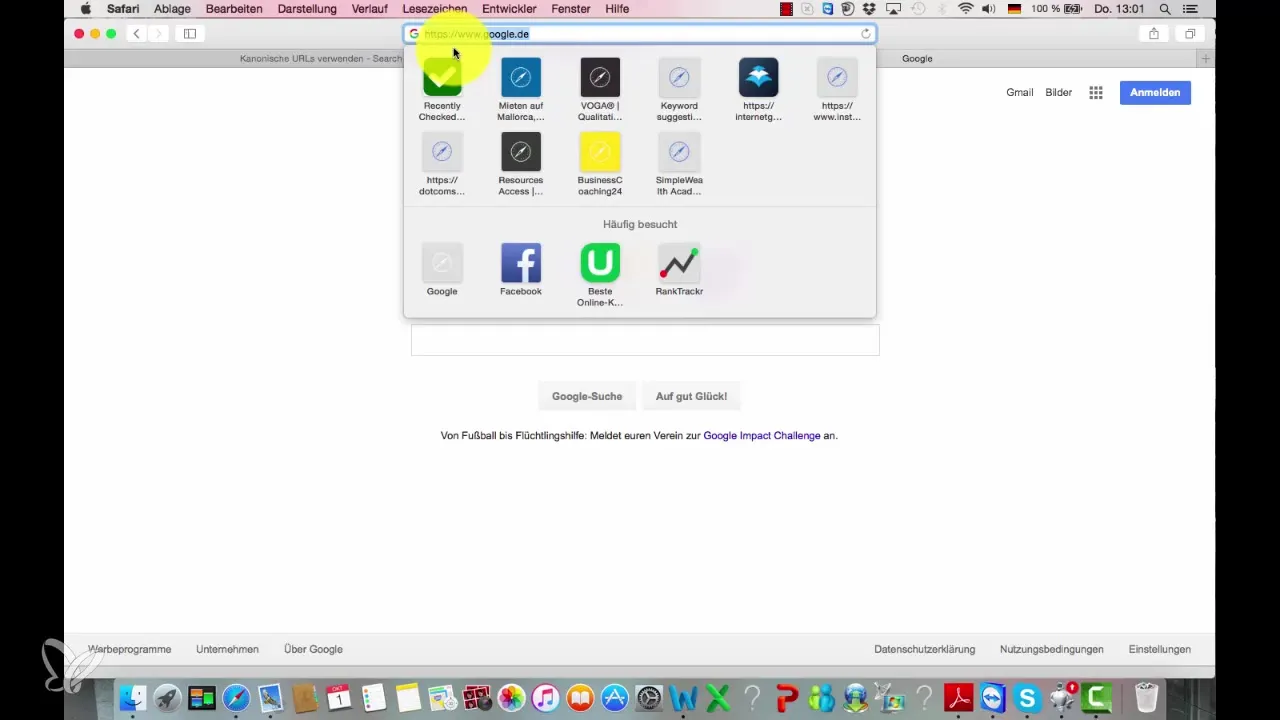Open the Apple menu
Image resolution: width=1280 pixels, height=720 pixels.
coord(85,9)
